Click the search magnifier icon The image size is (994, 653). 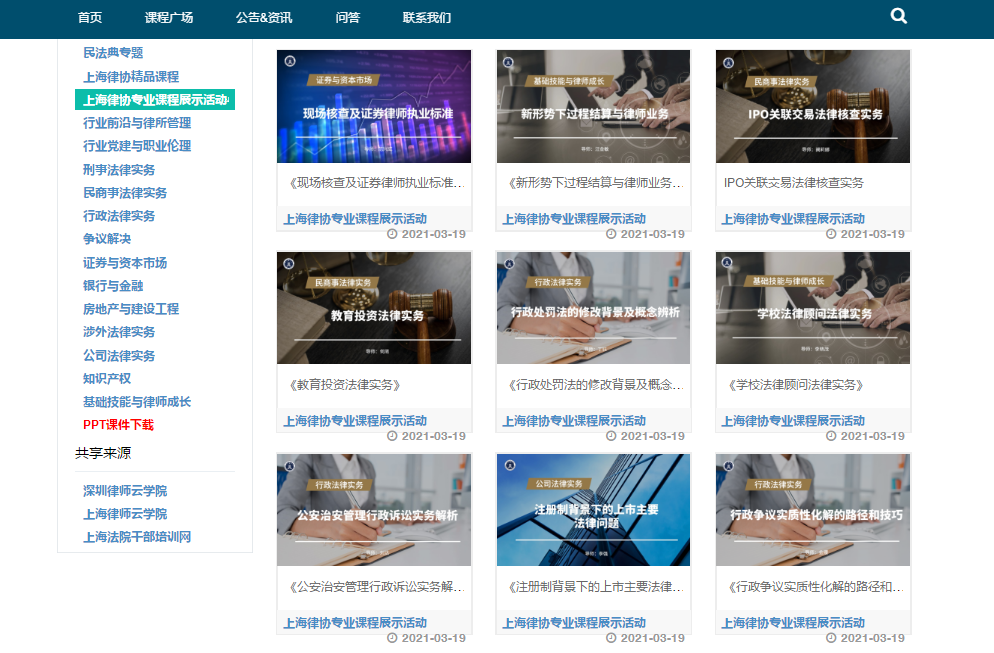pos(898,16)
